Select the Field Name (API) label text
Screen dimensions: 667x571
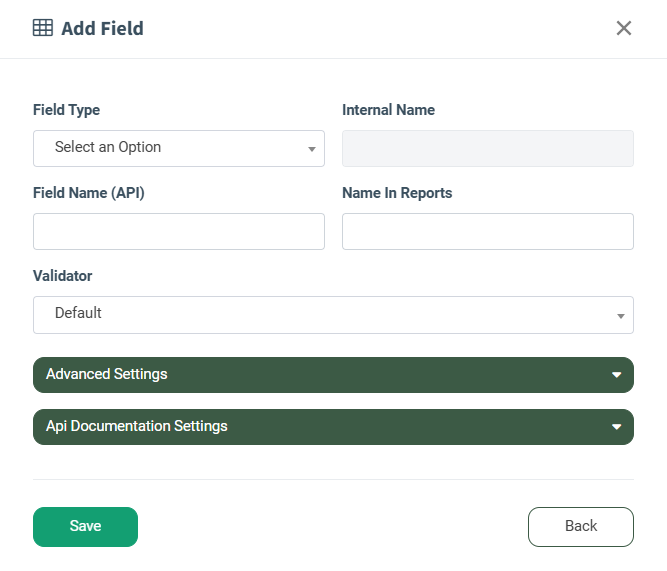coord(89,193)
